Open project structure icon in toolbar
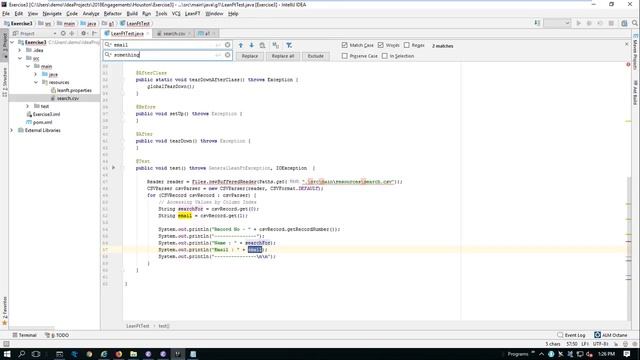The width and height of the screenshot is (640, 360). pos(624,23)
